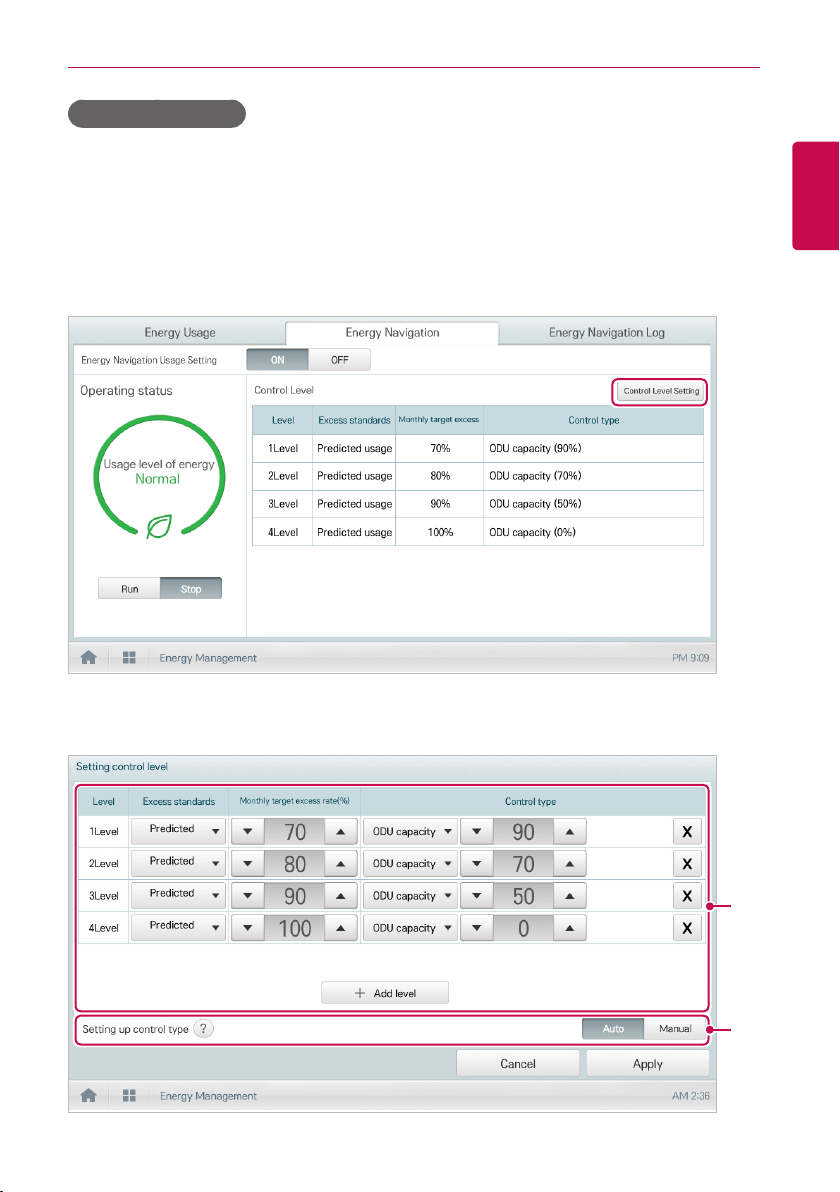Click ODU capacity (0%) cell in table

point(593,532)
